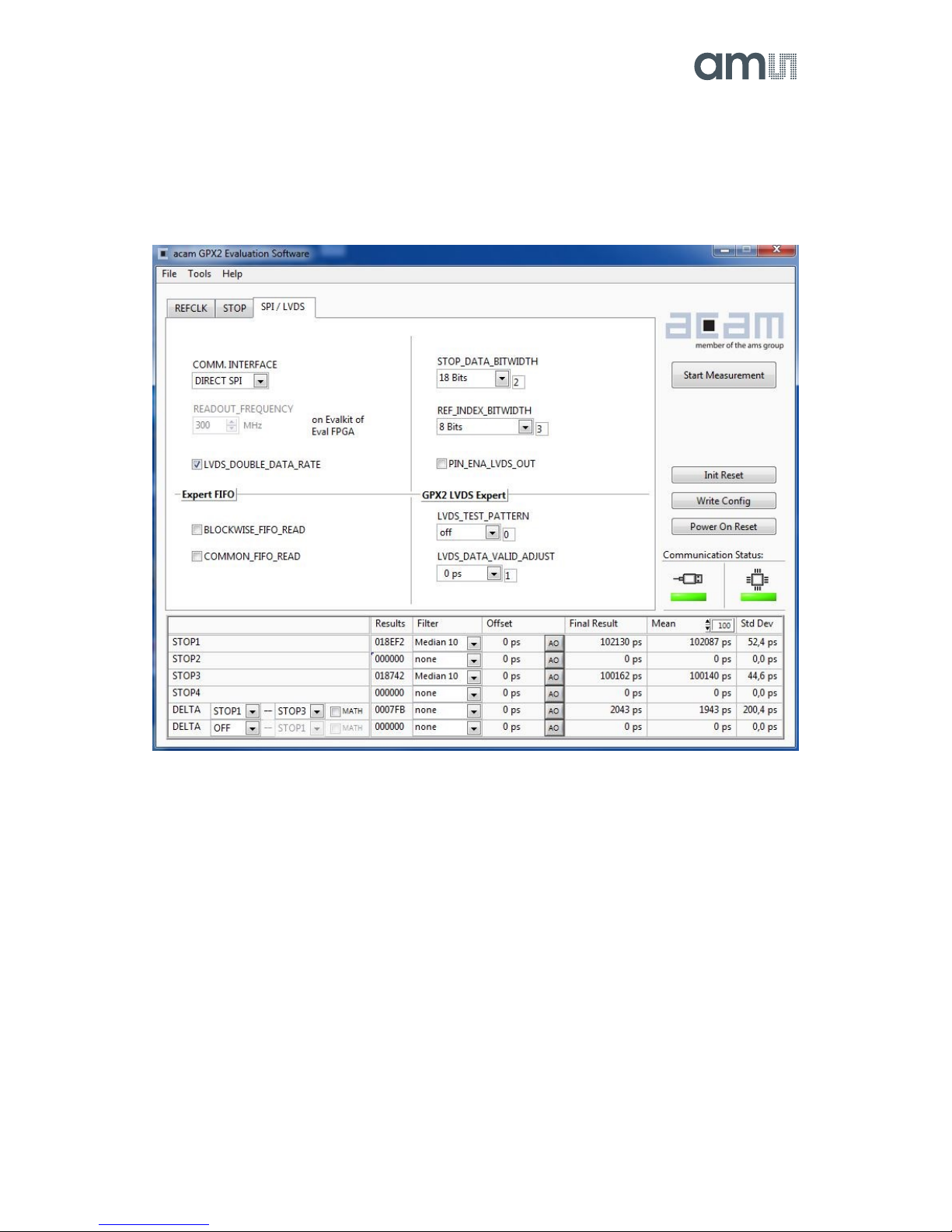
Task: Click the STOP3 Std Dev 44,6 ps
Action: 762,676
